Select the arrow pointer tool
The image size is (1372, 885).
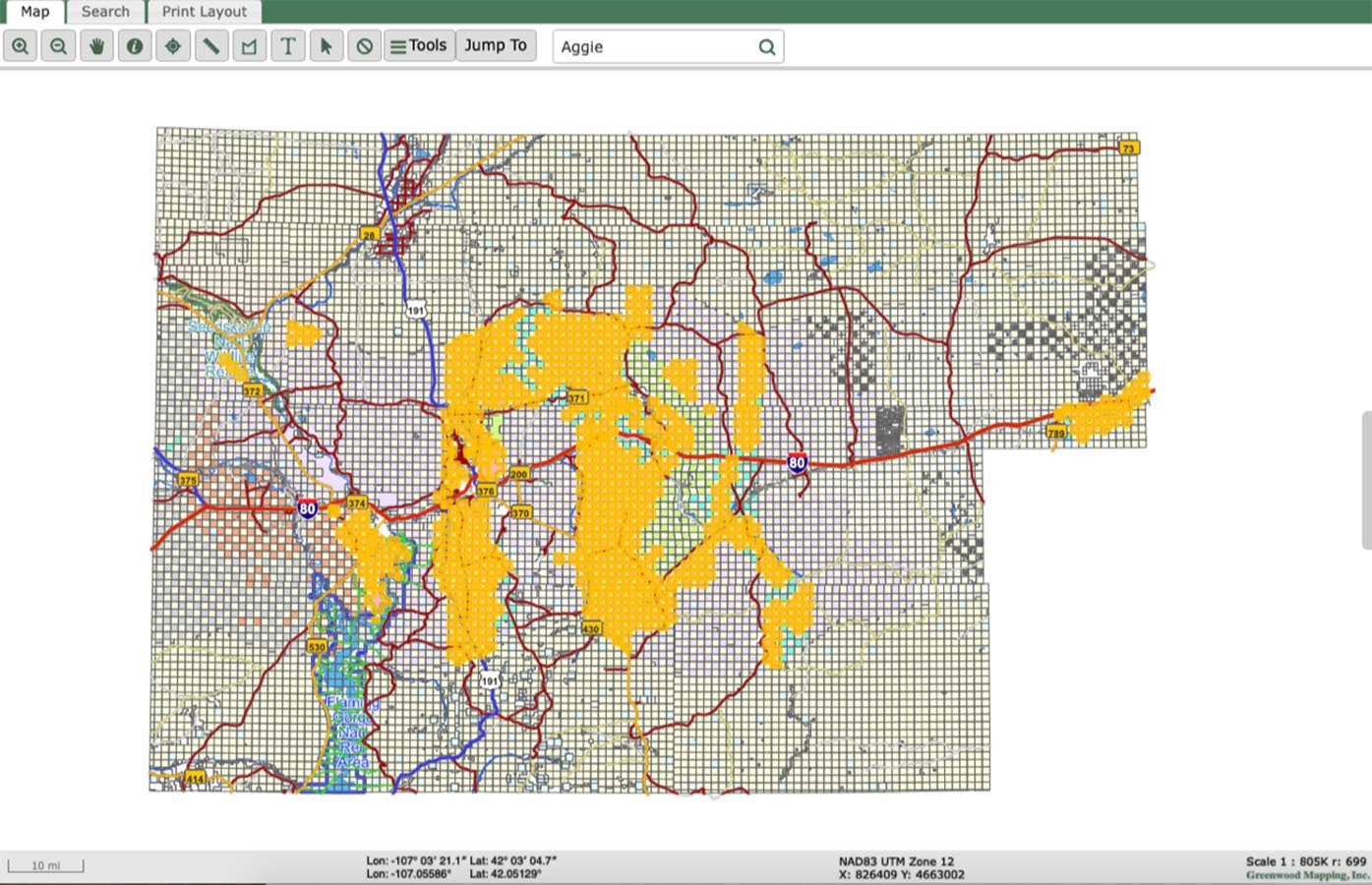[x=327, y=46]
